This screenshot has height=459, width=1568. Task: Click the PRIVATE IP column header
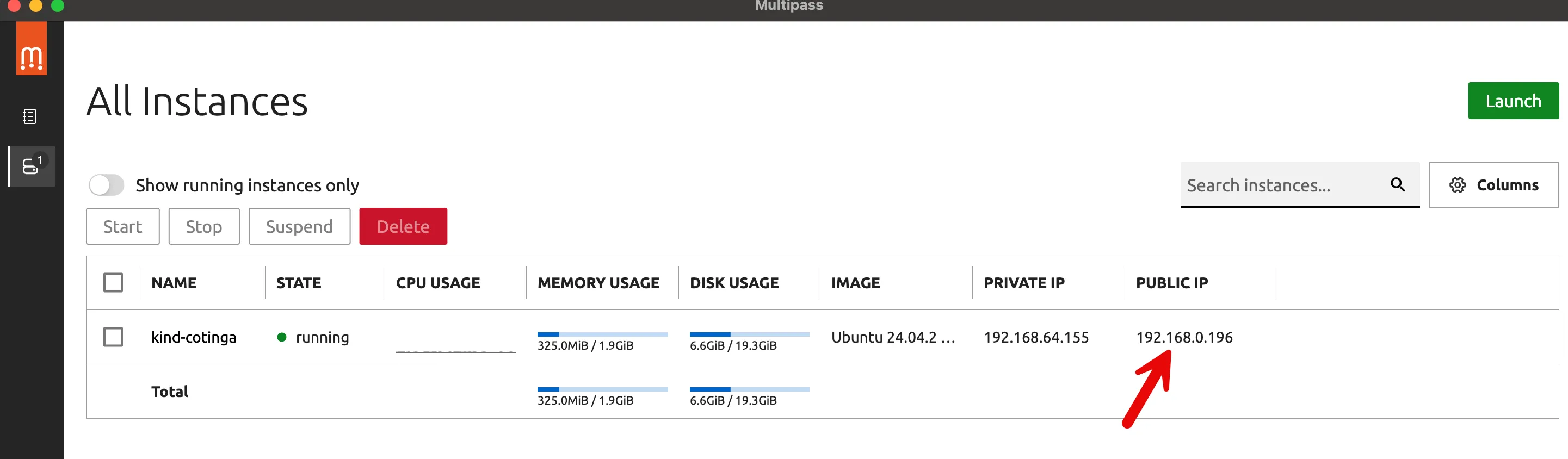1024,283
